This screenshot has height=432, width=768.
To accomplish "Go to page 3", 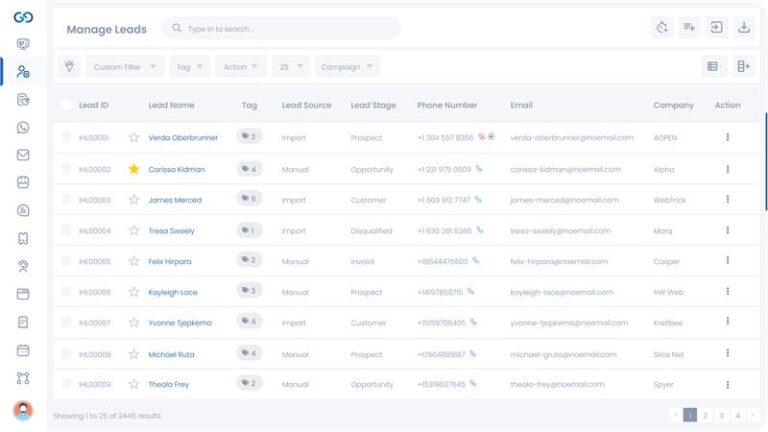I will click(721, 415).
